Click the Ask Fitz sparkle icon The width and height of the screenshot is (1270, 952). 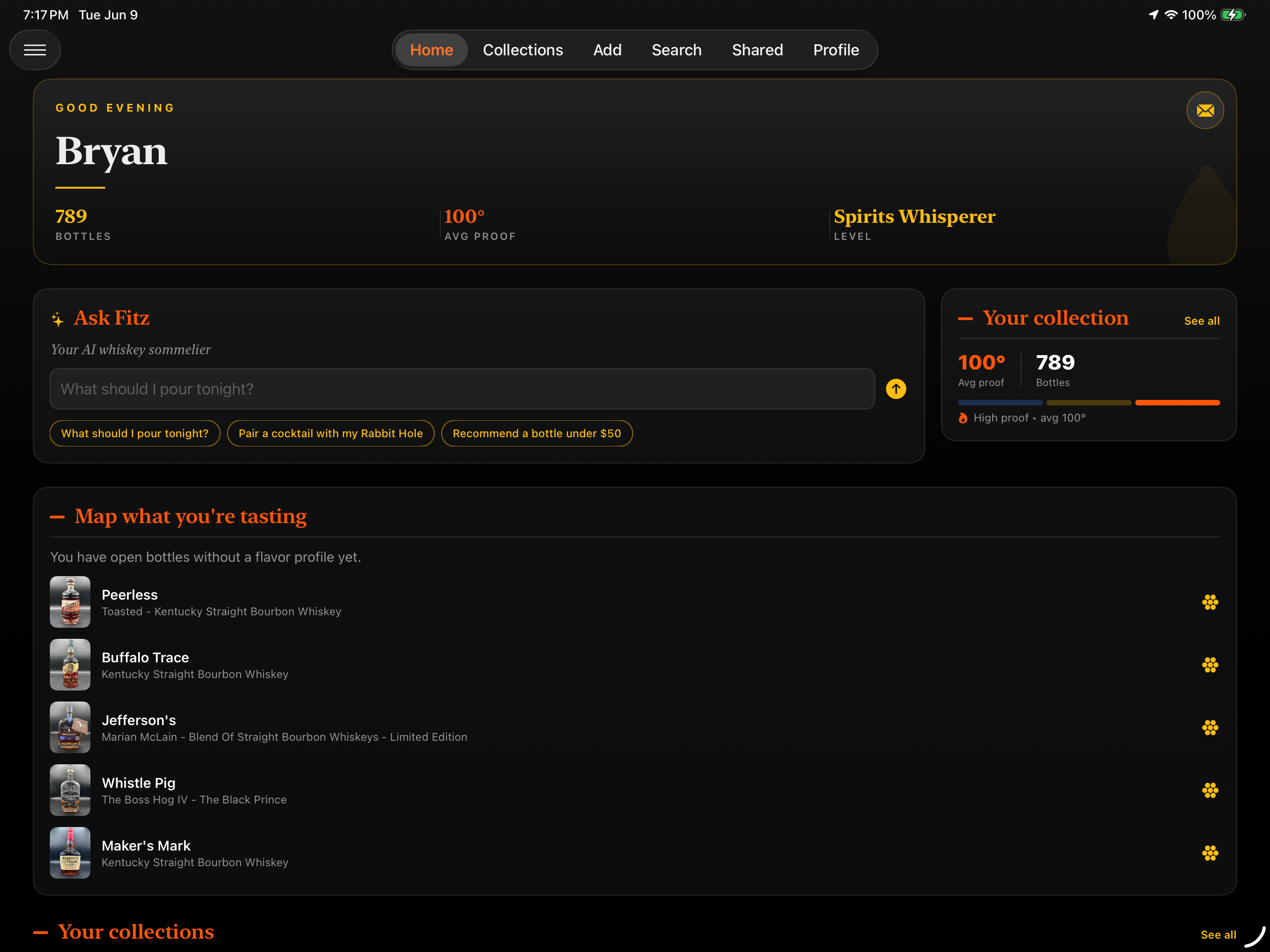[57, 319]
